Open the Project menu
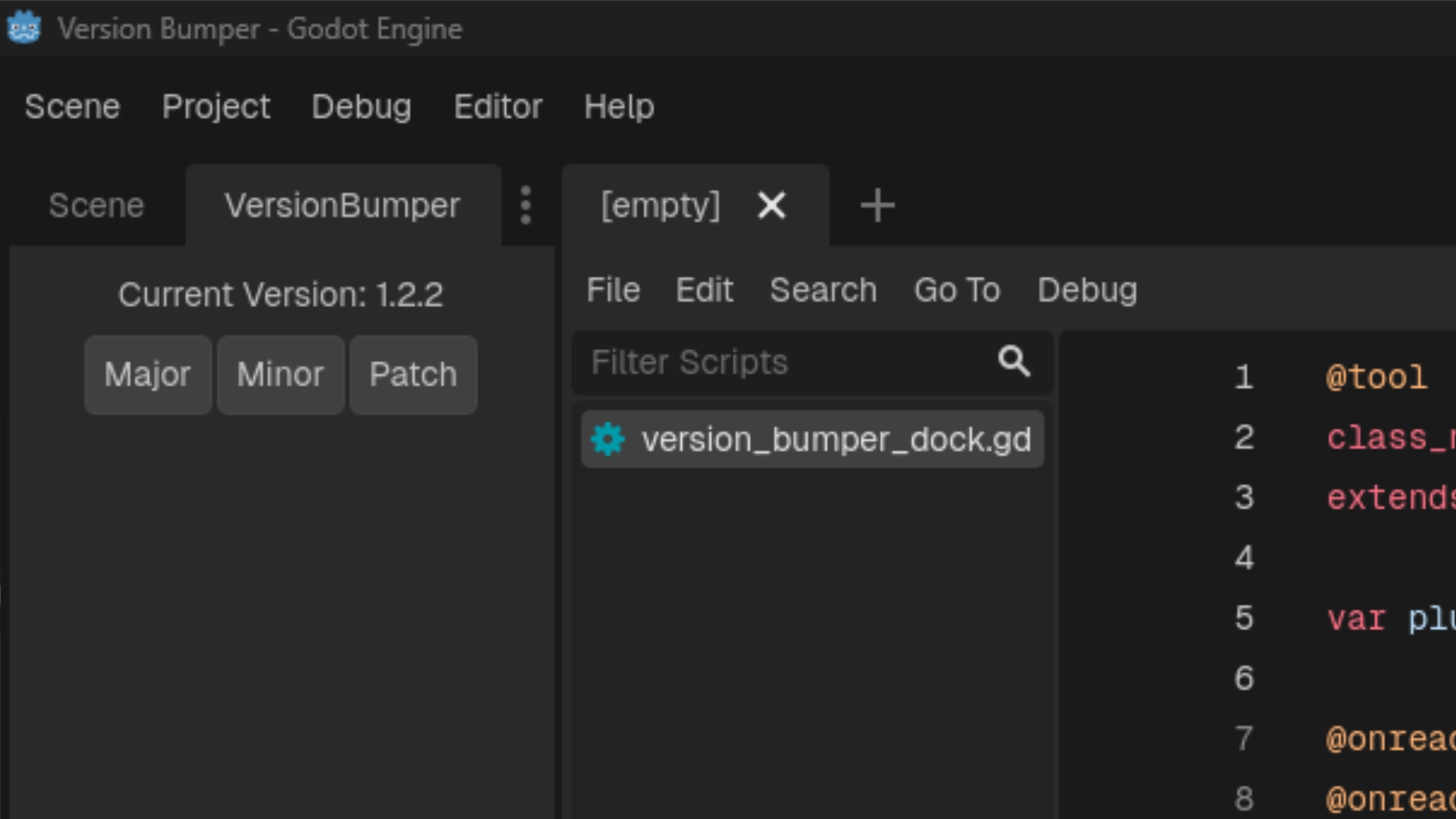Viewport: 1456px width, 819px height. tap(215, 107)
